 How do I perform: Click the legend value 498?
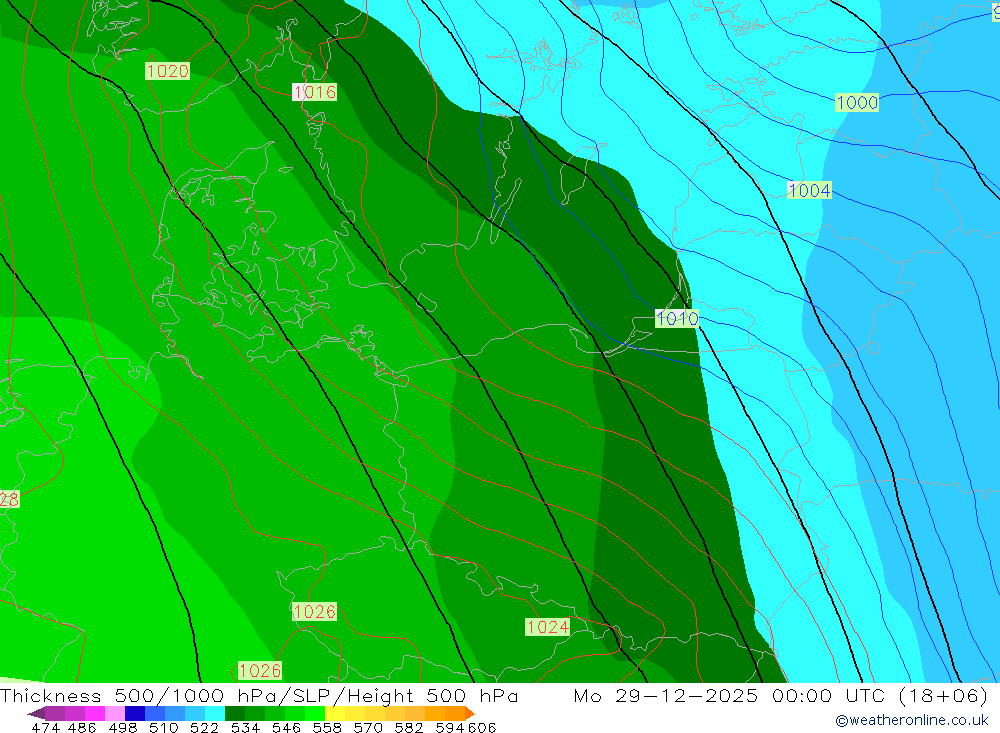pyautogui.click(x=122, y=727)
